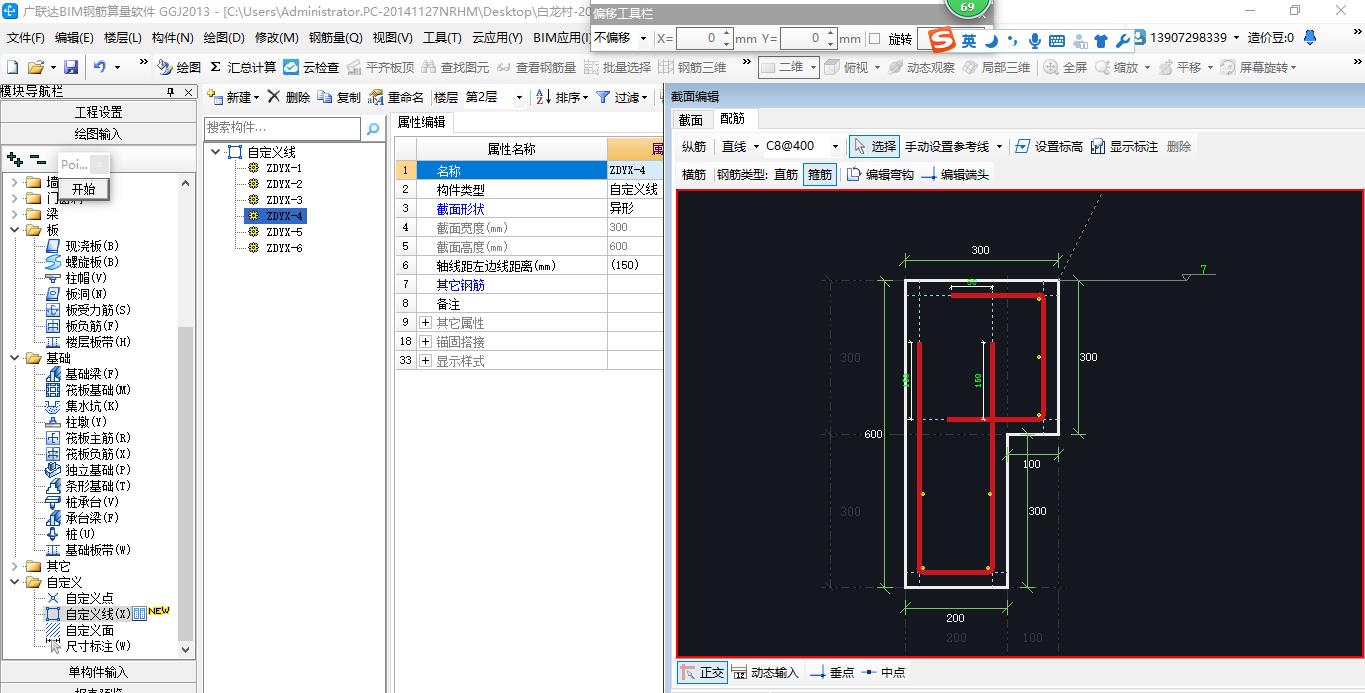
Task: Click 编辑弯钩 edit hook tool
Action: (x=880, y=174)
